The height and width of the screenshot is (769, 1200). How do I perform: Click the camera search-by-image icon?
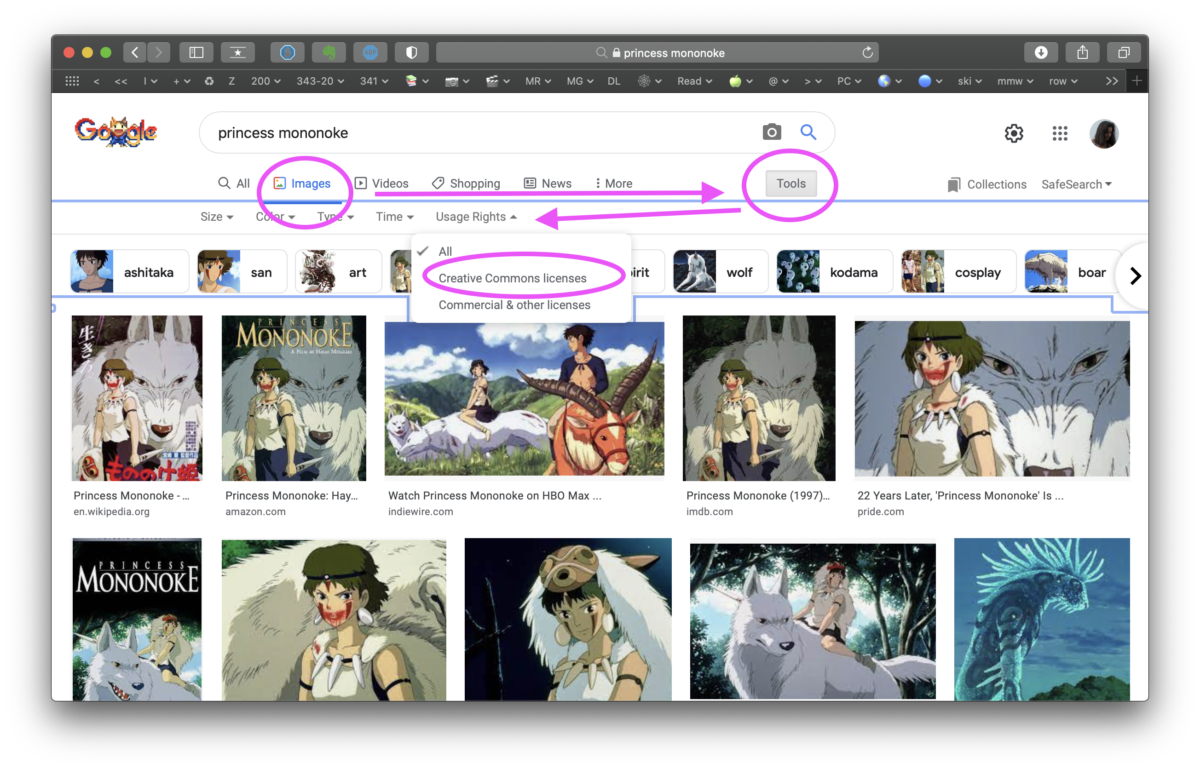click(771, 132)
